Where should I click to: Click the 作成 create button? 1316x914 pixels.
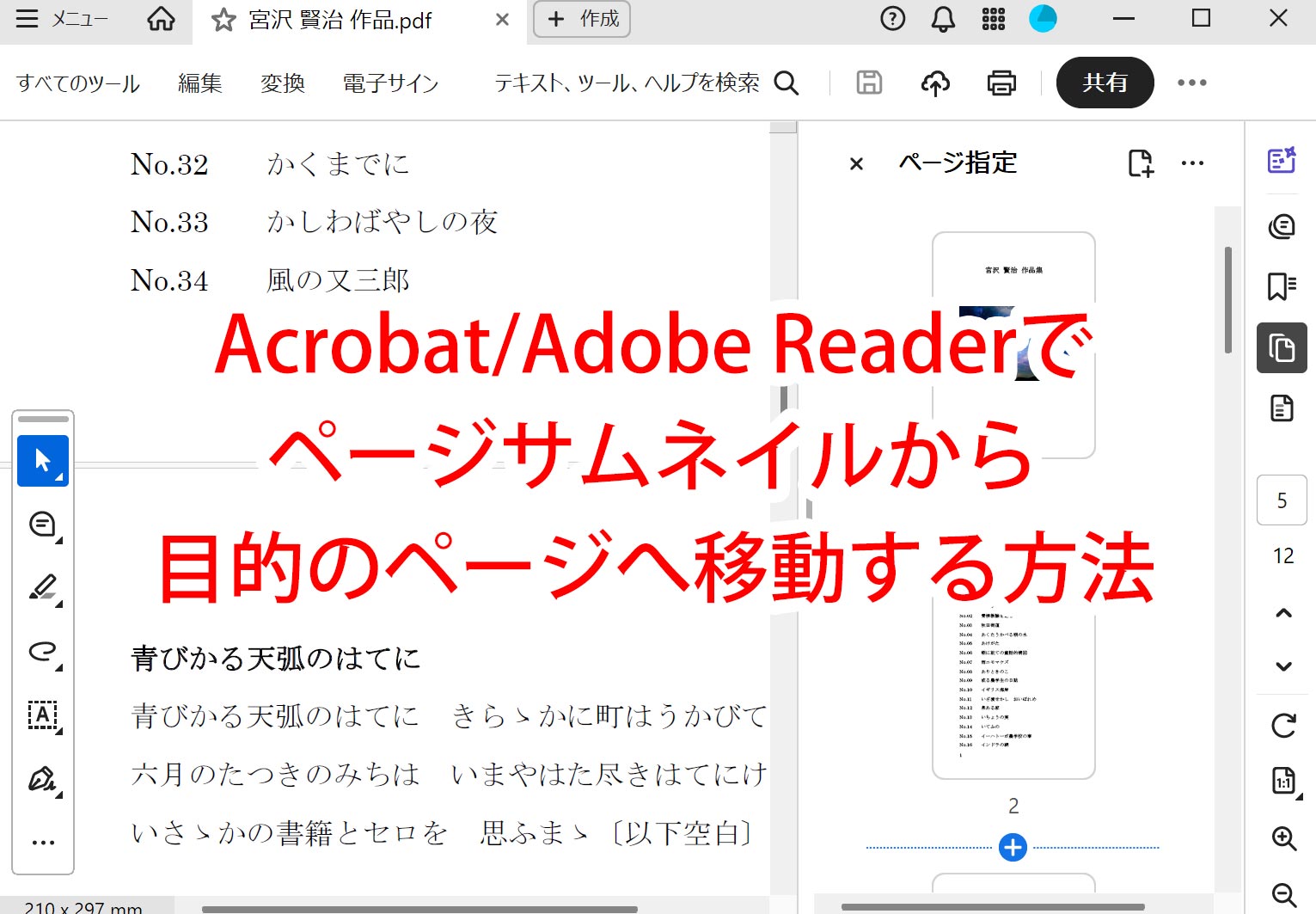582,19
